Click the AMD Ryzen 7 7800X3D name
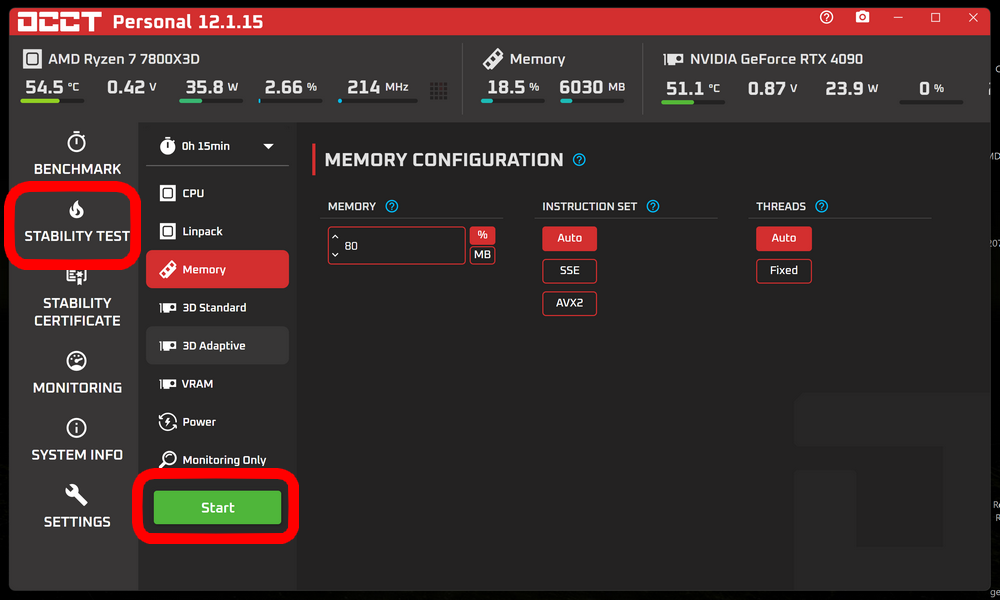Viewport: 1000px width, 600px height. point(124,59)
